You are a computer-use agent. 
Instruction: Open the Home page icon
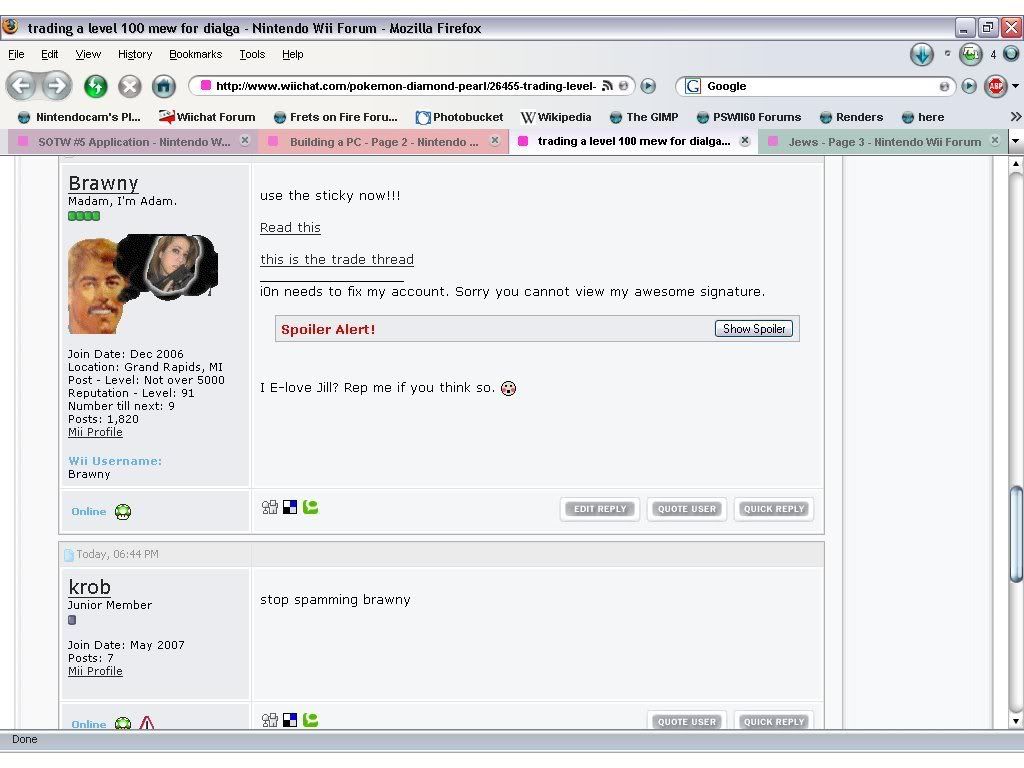[163, 86]
